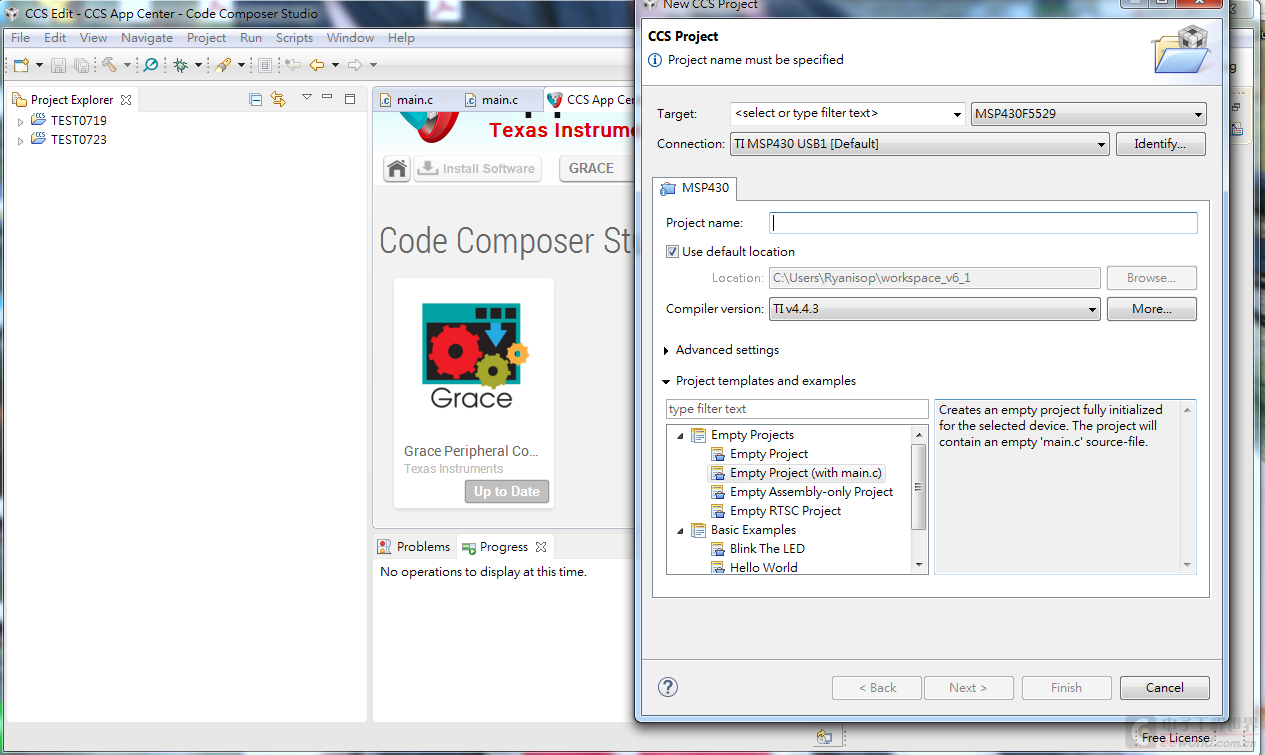1265x755 pixels.
Task: Open the Window menu
Action: point(350,38)
